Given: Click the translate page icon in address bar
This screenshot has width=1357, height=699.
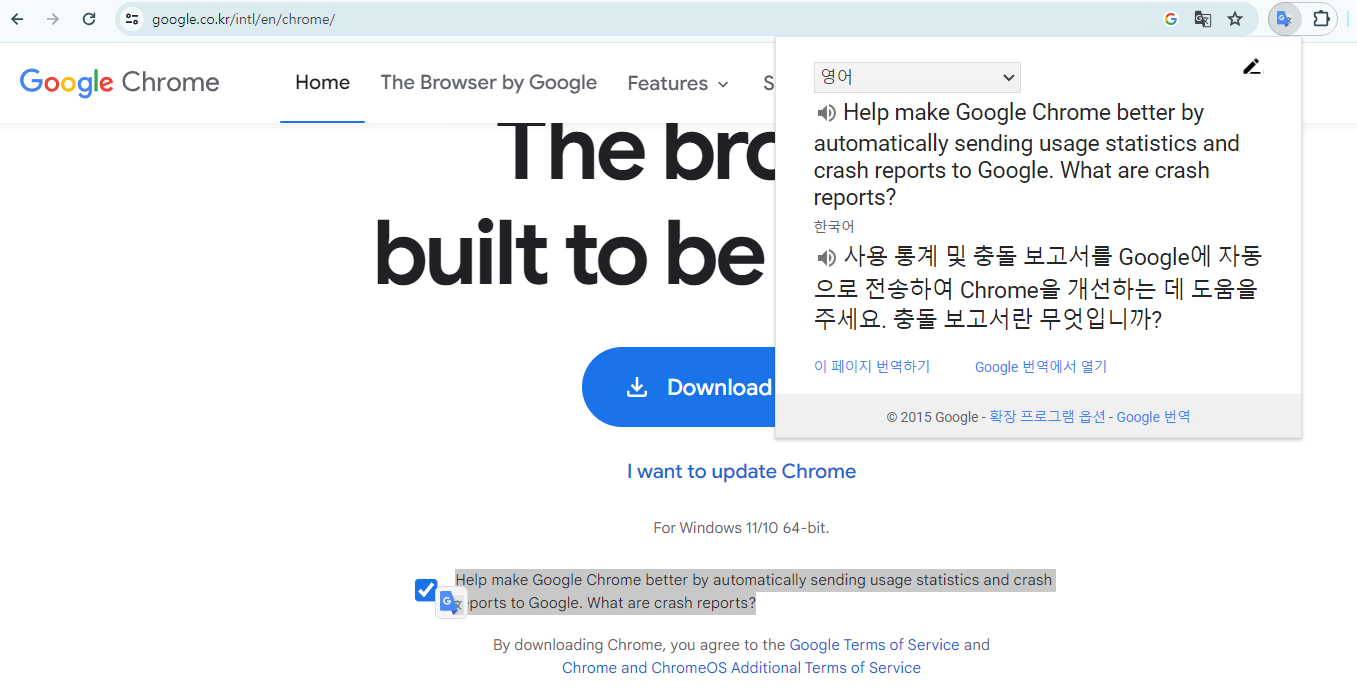Looking at the screenshot, I should point(1203,19).
